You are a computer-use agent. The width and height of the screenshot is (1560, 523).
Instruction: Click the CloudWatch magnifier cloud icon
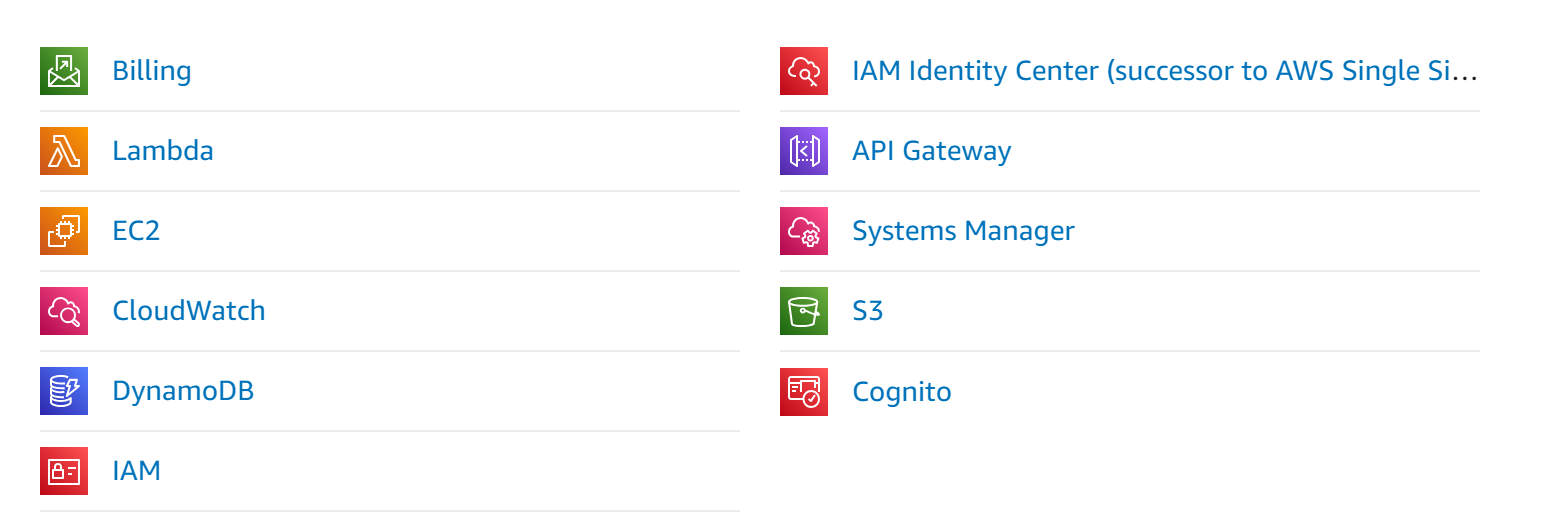[64, 311]
